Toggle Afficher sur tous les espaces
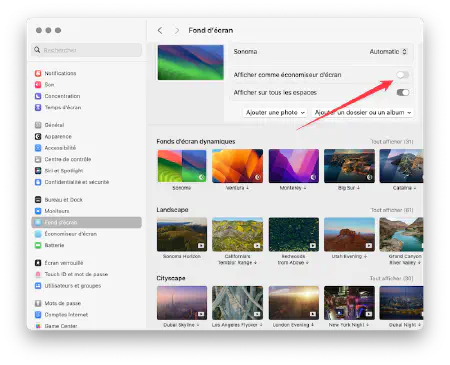The image size is (450, 365). (403, 92)
